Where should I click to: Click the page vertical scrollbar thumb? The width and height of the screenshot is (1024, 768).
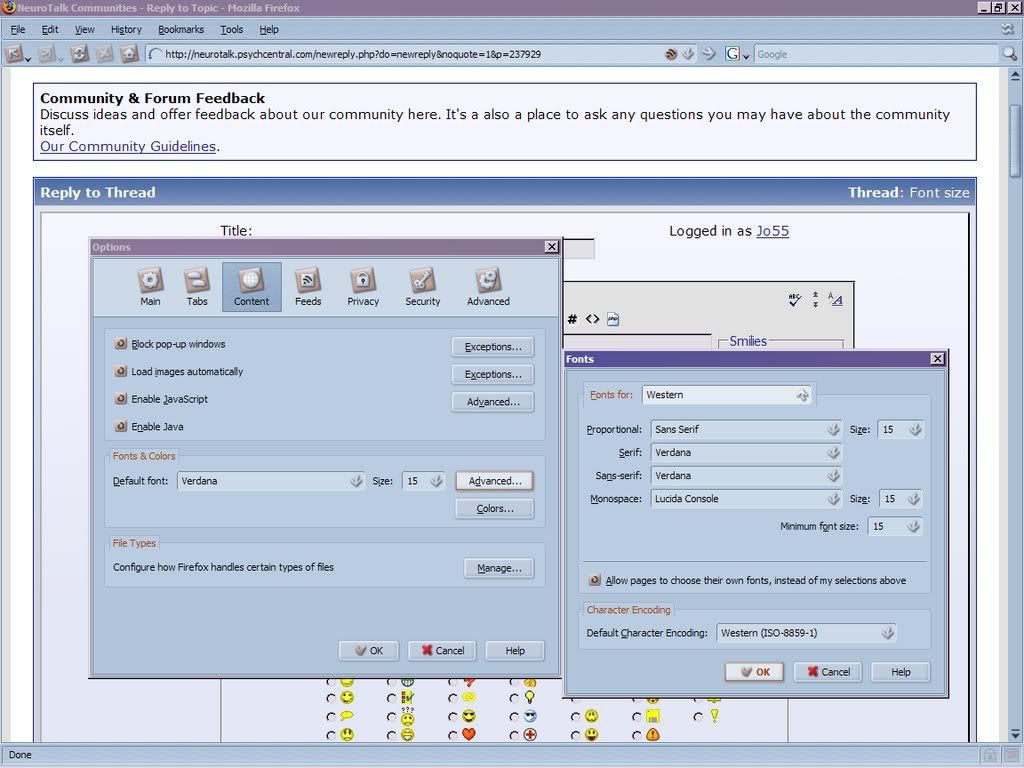1015,140
